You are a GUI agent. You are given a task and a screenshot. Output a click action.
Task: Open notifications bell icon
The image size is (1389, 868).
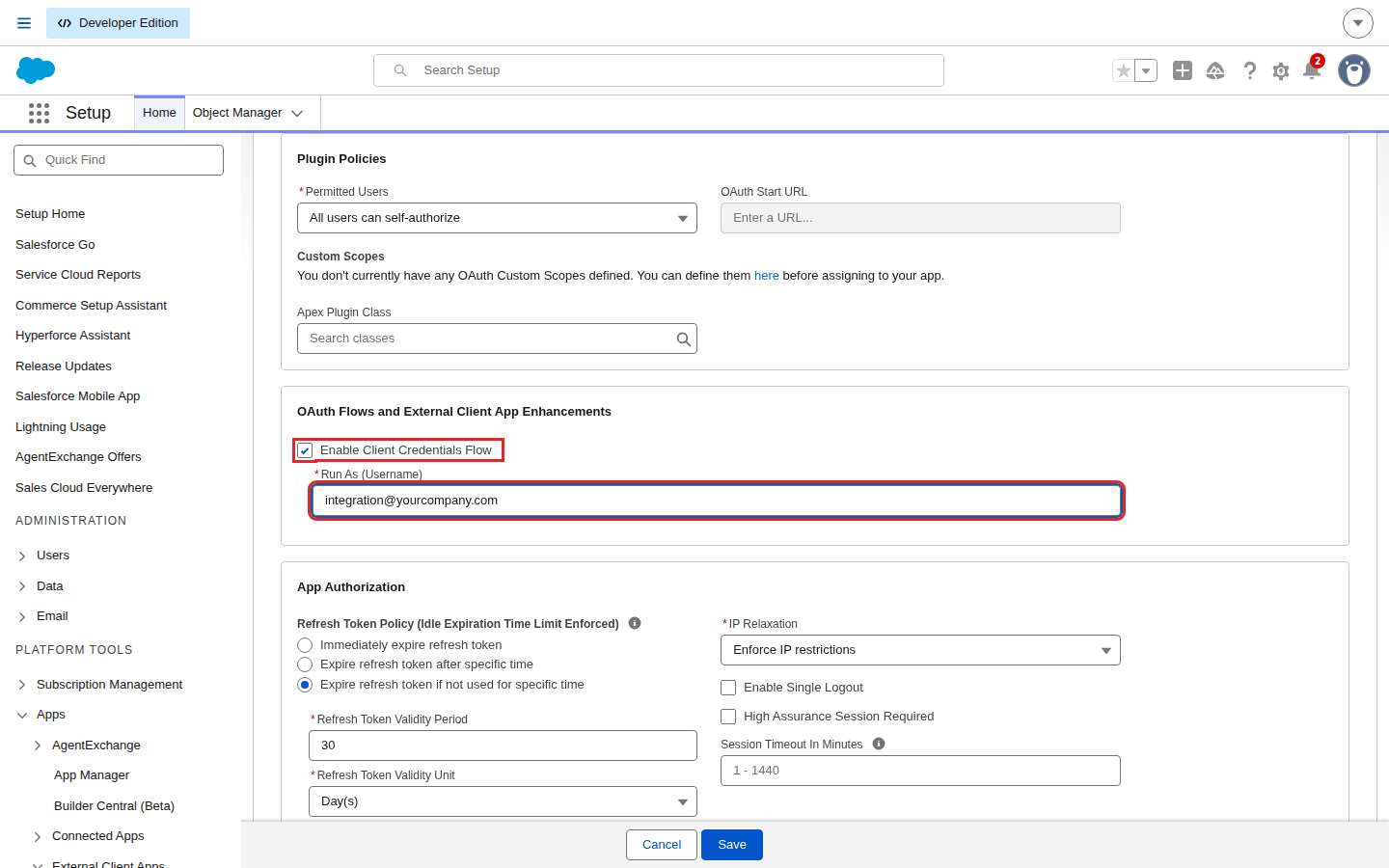point(1312,69)
